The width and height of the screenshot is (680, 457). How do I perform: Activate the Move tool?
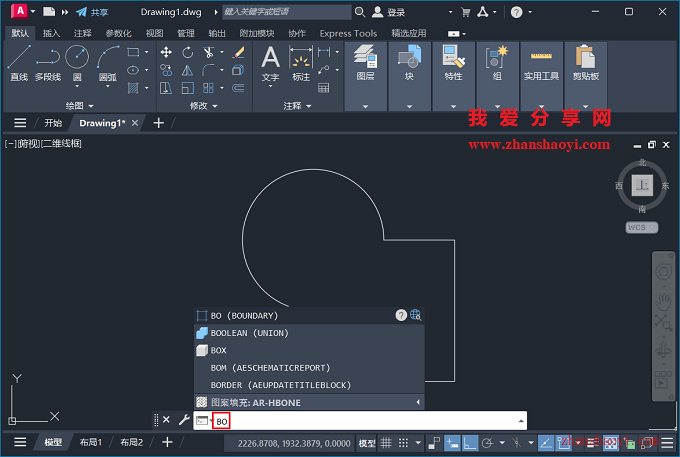click(x=166, y=52)
